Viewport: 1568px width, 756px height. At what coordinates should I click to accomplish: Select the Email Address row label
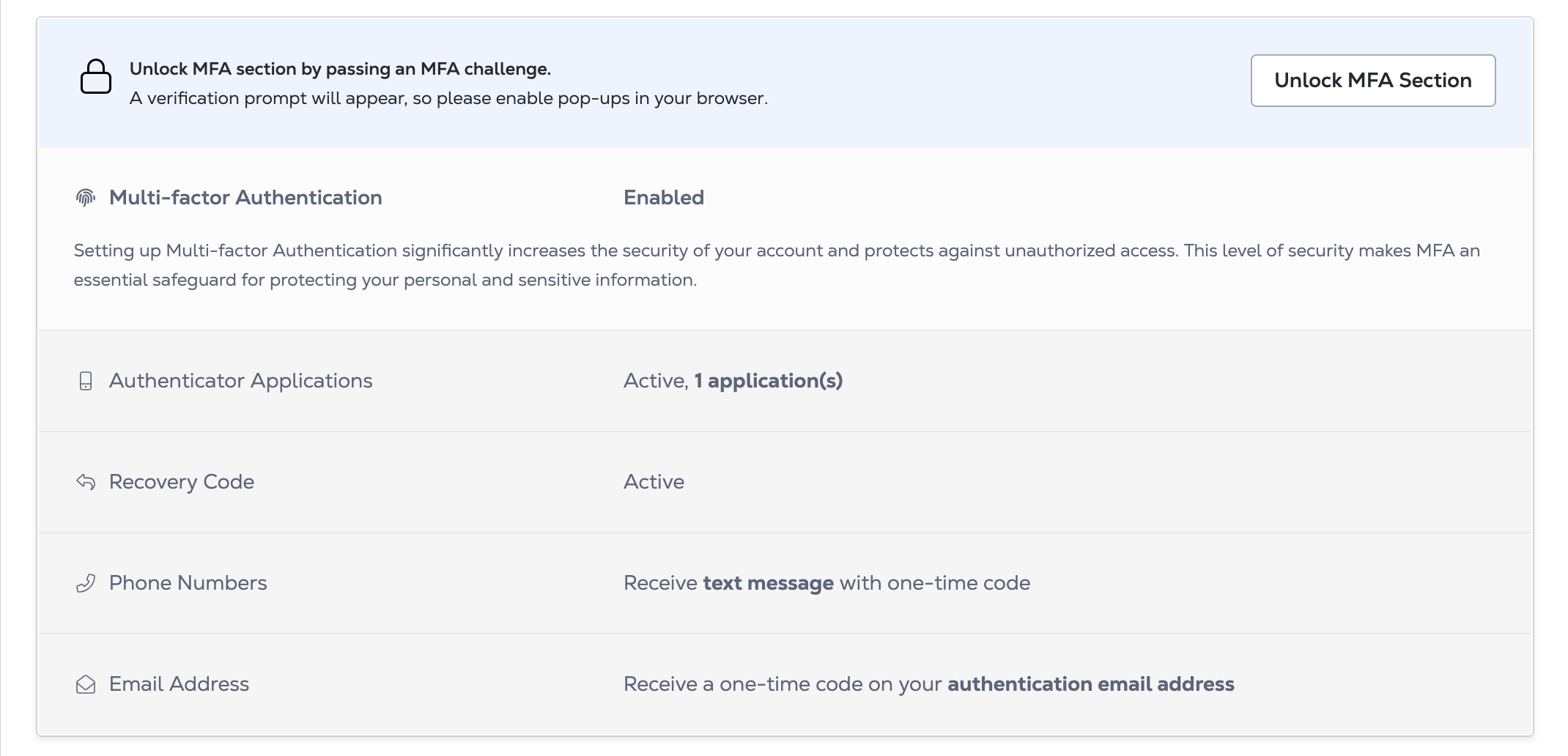point(180,684)
